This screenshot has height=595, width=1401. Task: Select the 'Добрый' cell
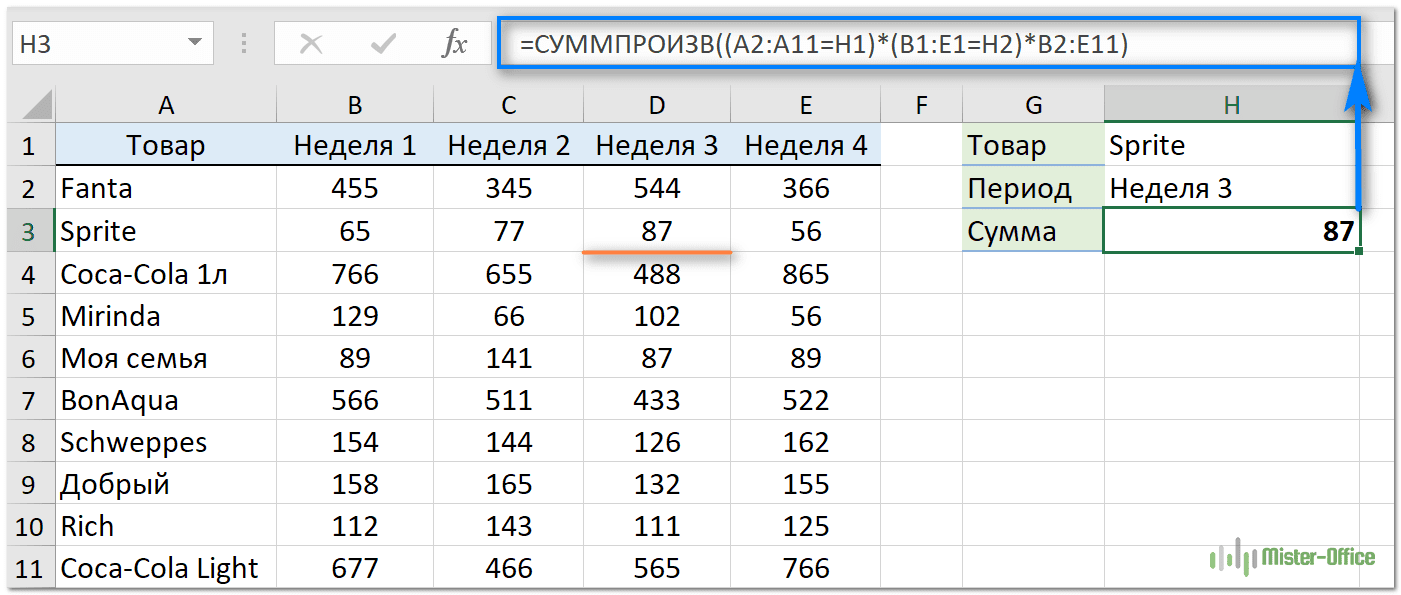(x=166, y=485)
